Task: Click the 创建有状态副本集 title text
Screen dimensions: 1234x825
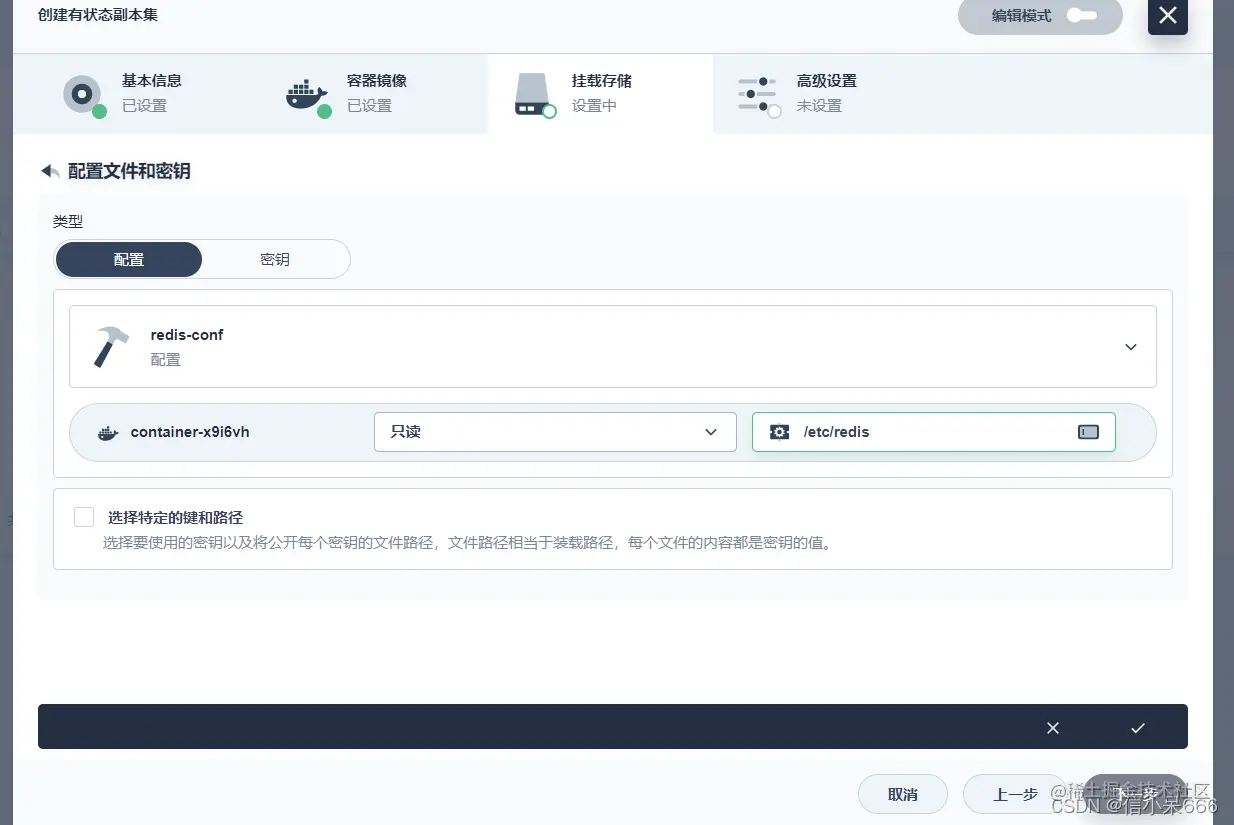Action: click(98, 15)
